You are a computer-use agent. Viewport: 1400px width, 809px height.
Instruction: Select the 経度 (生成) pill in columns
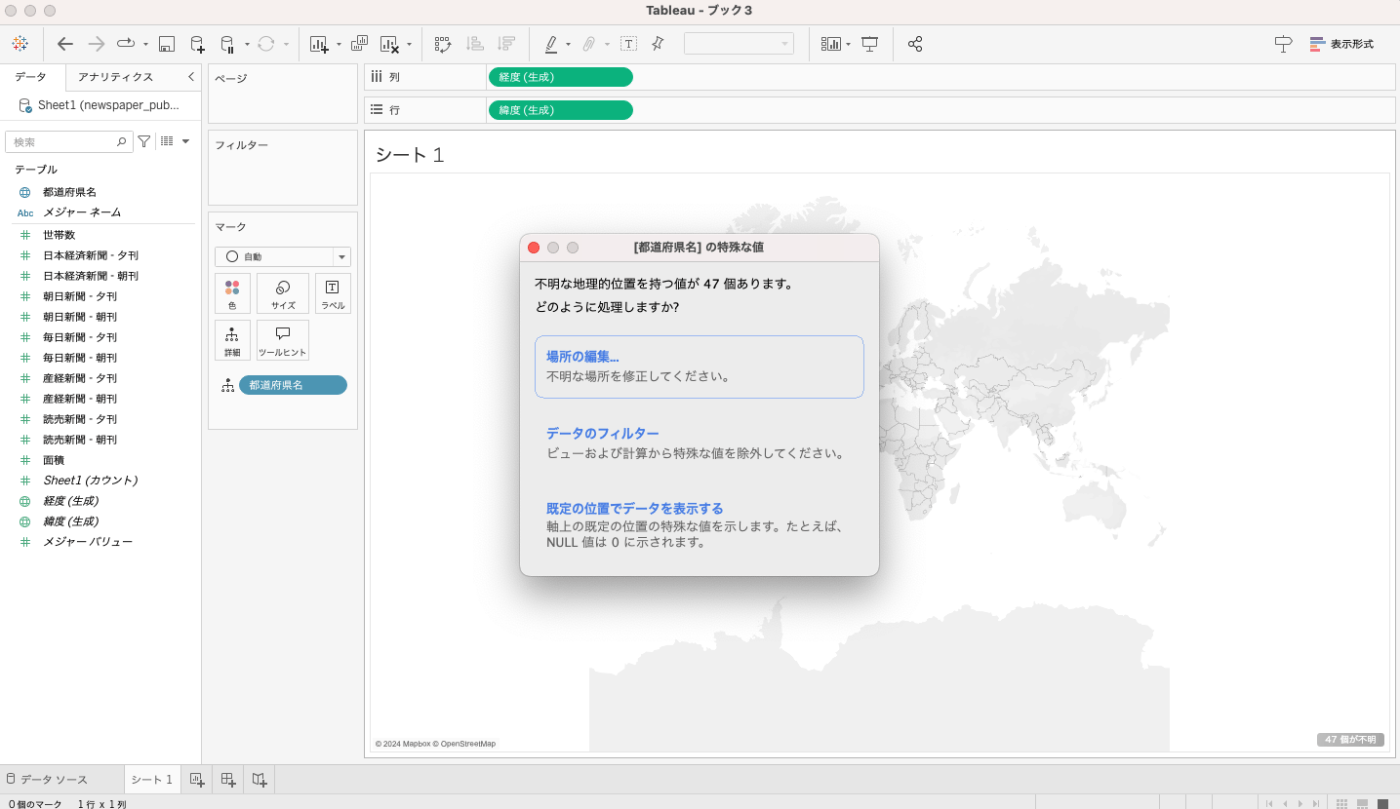560,77
